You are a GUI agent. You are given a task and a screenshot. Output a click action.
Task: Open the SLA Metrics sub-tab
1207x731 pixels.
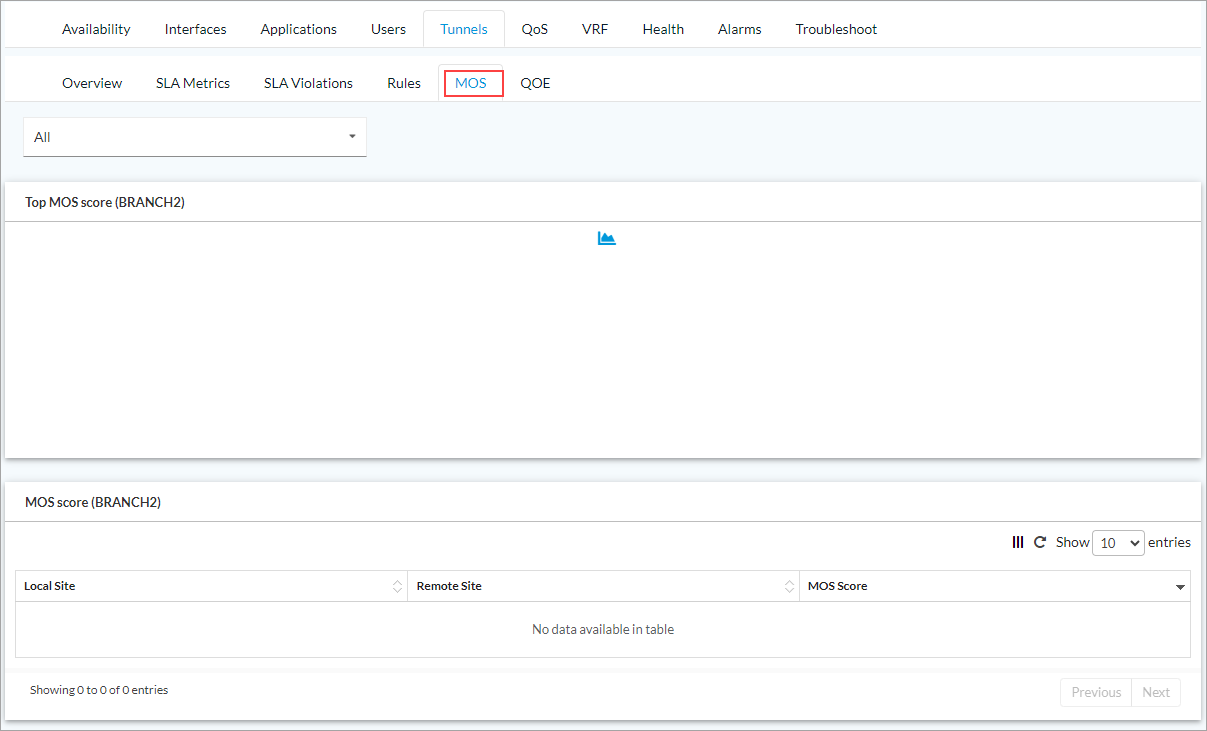coord(193,83)
